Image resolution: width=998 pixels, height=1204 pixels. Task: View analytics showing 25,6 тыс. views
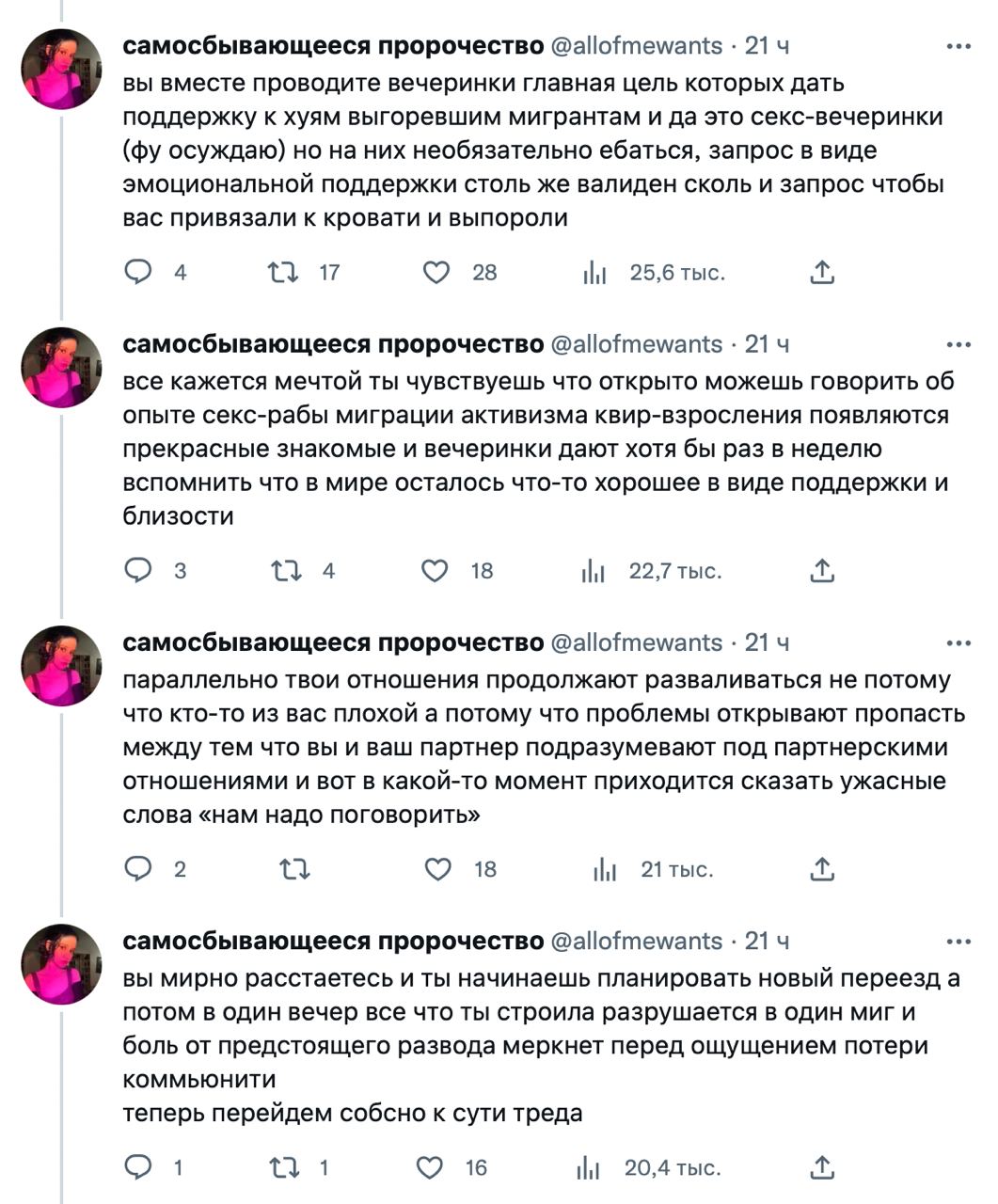[655, 273]
